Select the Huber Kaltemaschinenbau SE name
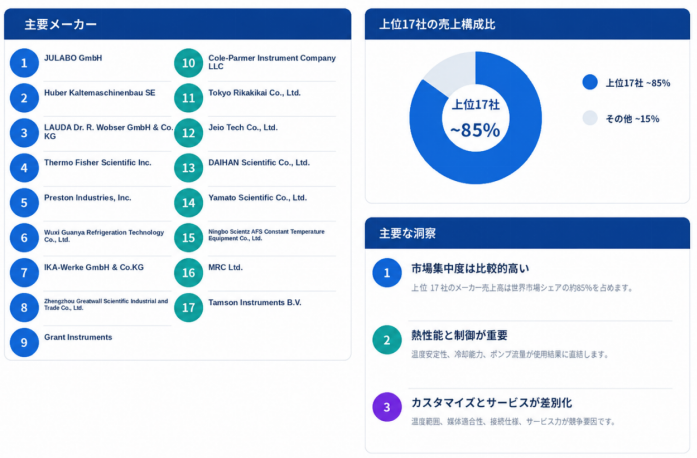Image resolution: width=697 pixels, height=458 pixels. (x=100, y=93)
